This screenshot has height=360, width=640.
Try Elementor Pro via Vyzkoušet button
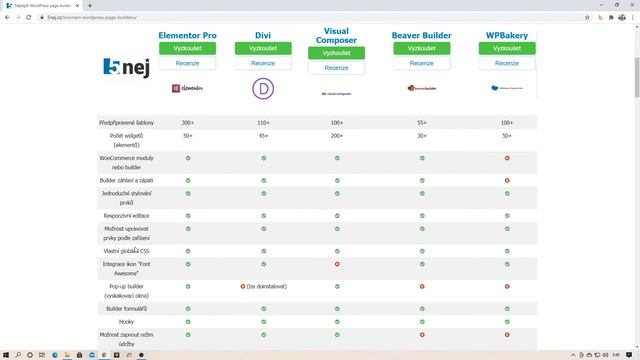coord(187,48)
